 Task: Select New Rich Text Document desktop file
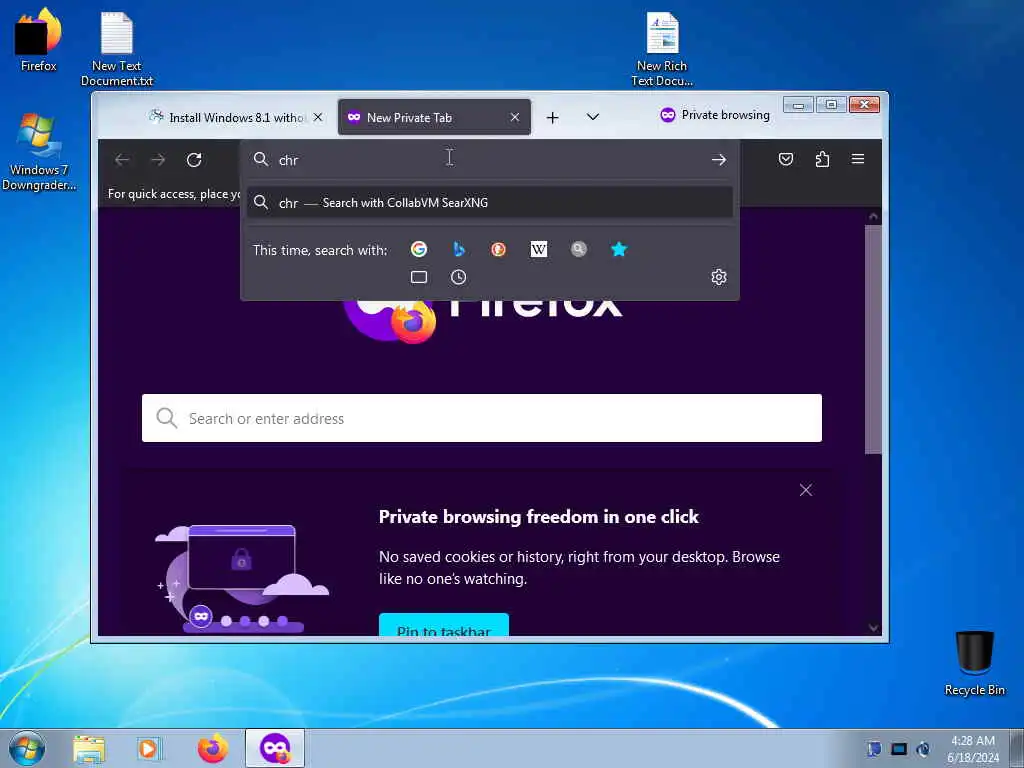click(662, 49)
